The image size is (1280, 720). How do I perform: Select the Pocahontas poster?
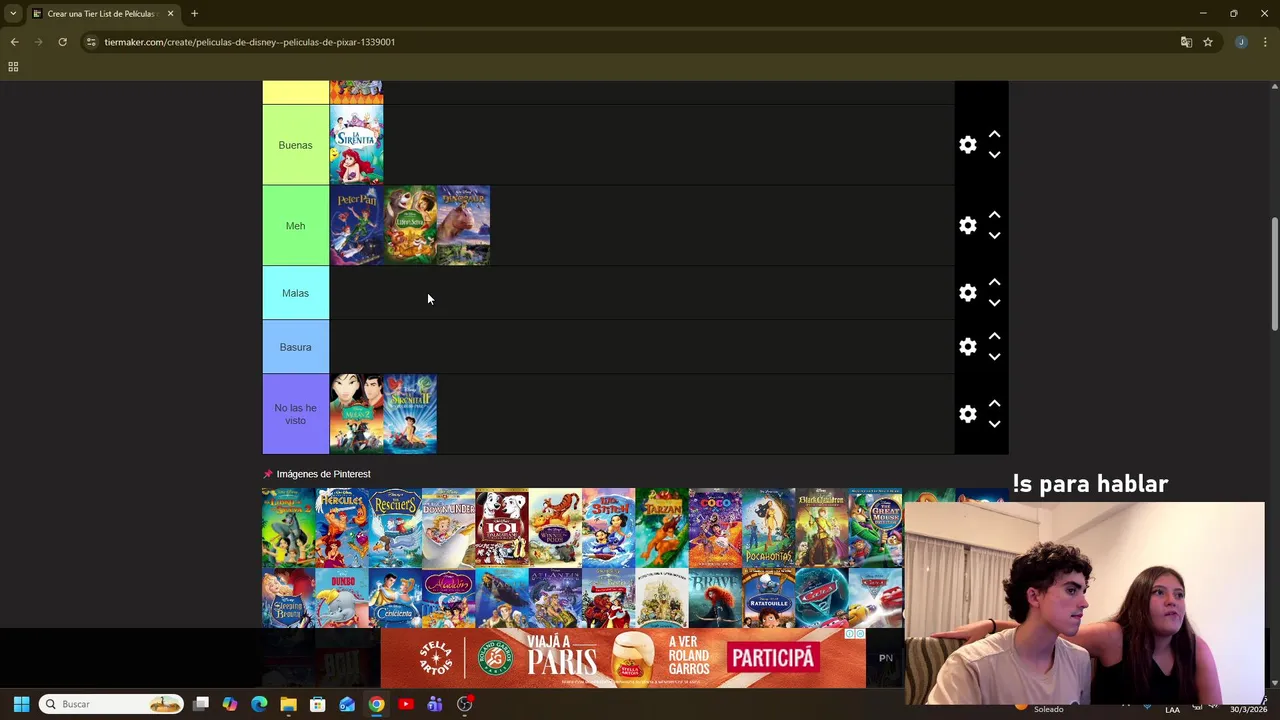pyautogui.click(x=768, y=528)
